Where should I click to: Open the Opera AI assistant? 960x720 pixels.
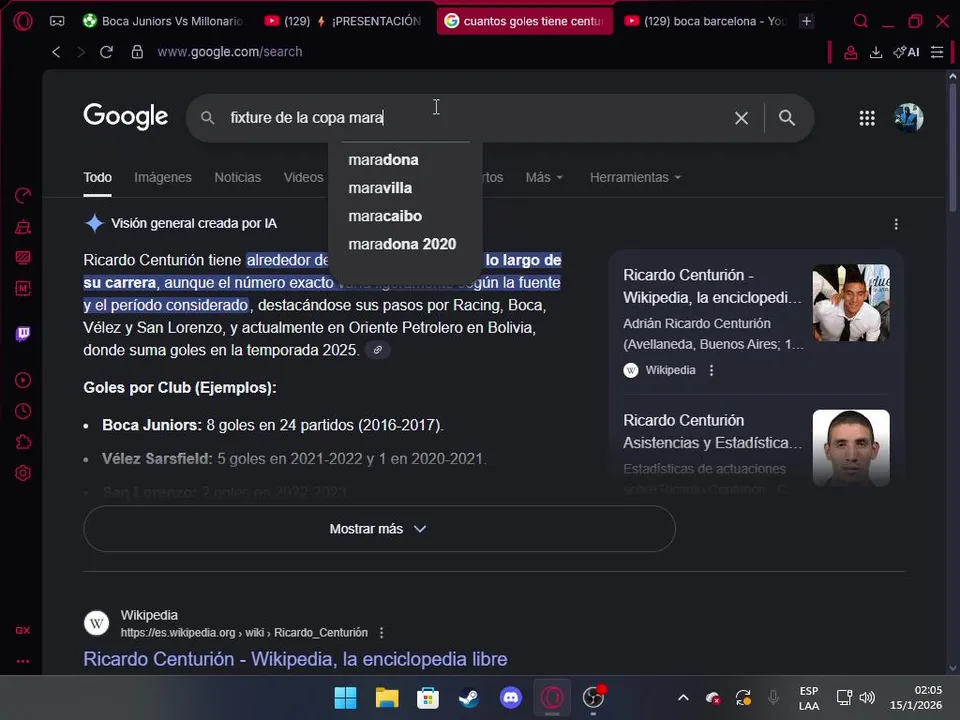(906, 52)
